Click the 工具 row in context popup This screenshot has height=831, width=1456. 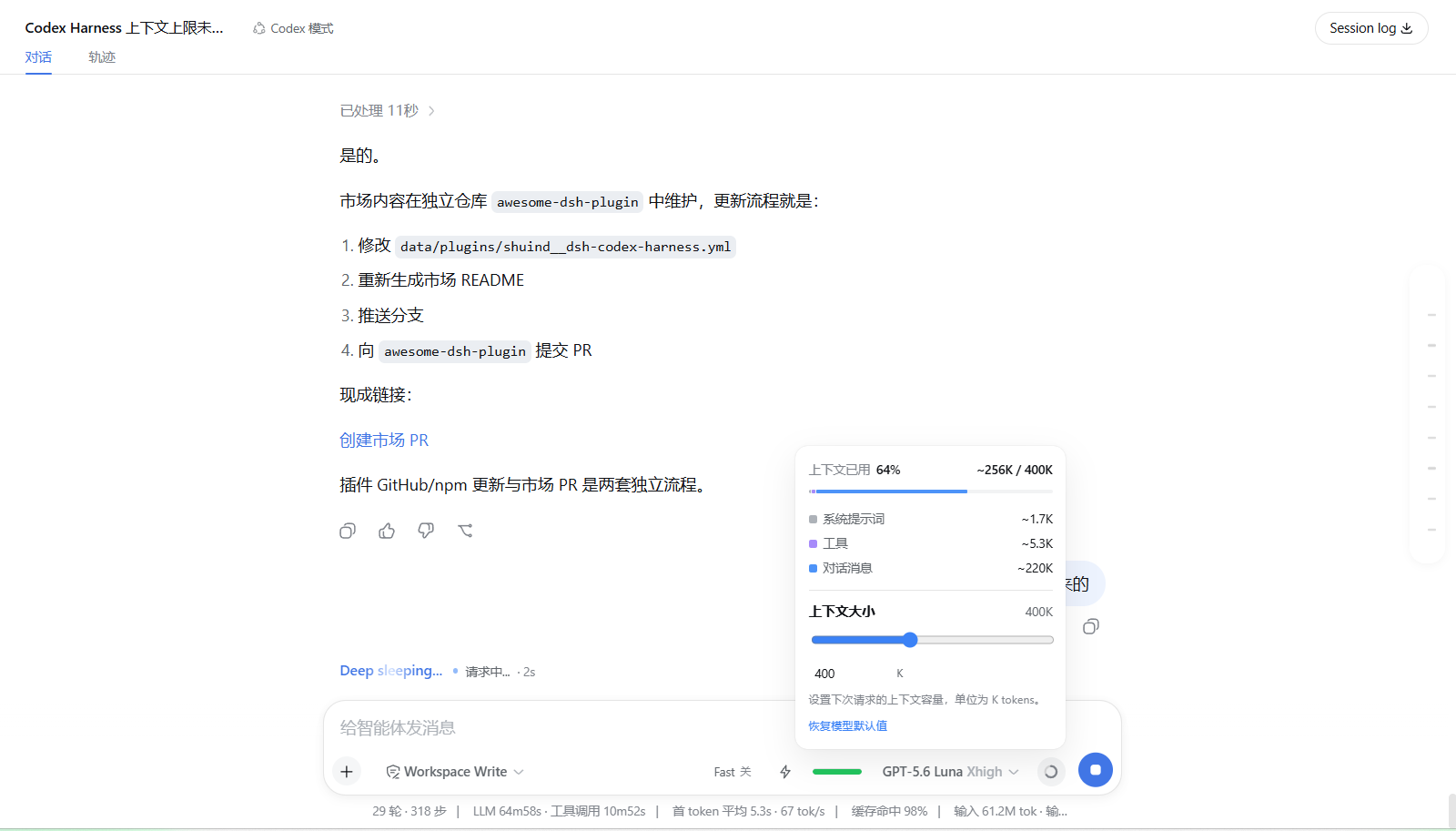[931, 543]
